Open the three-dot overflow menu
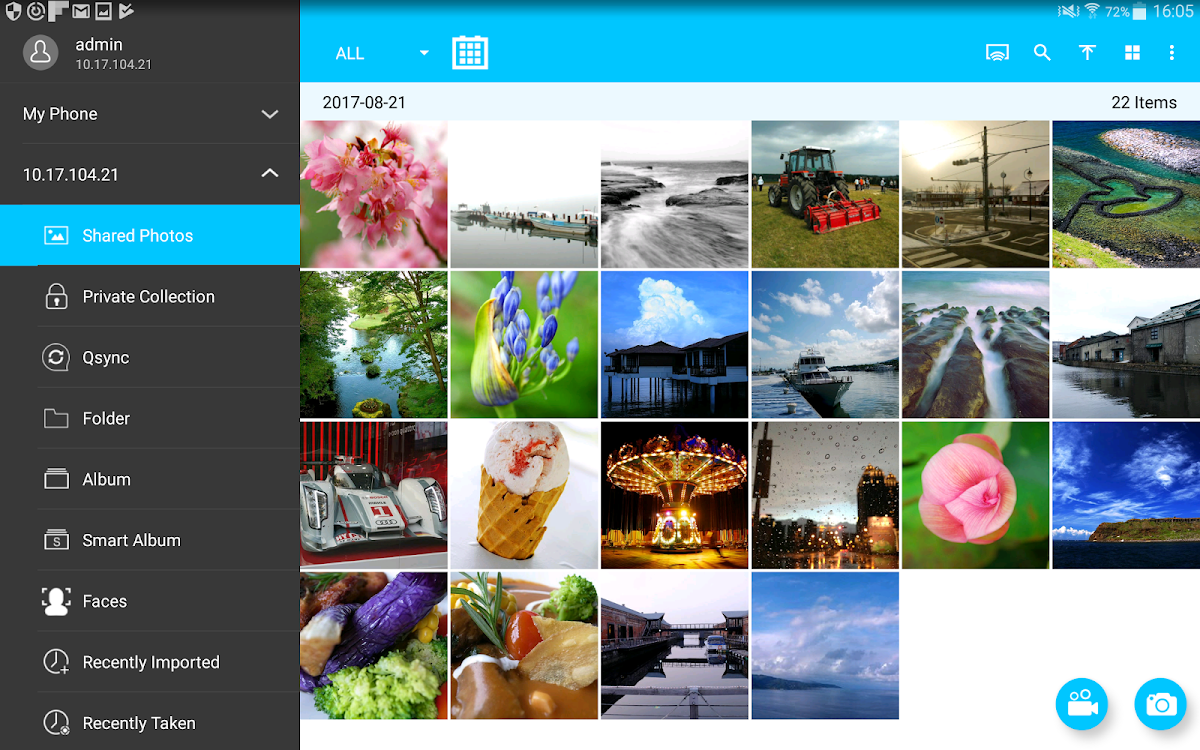The image size is (1200, 750). pyautogui.click(x=1171, y=53)
